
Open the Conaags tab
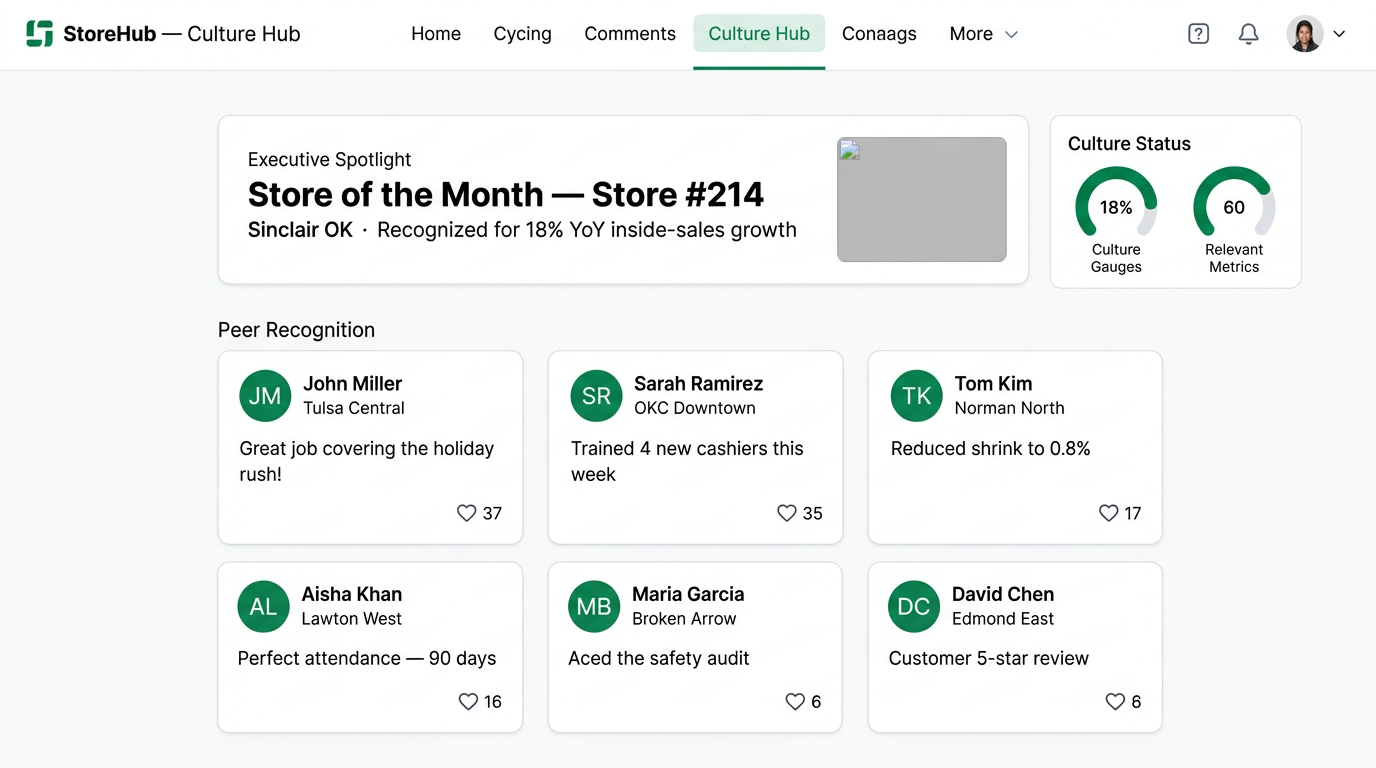879,34
